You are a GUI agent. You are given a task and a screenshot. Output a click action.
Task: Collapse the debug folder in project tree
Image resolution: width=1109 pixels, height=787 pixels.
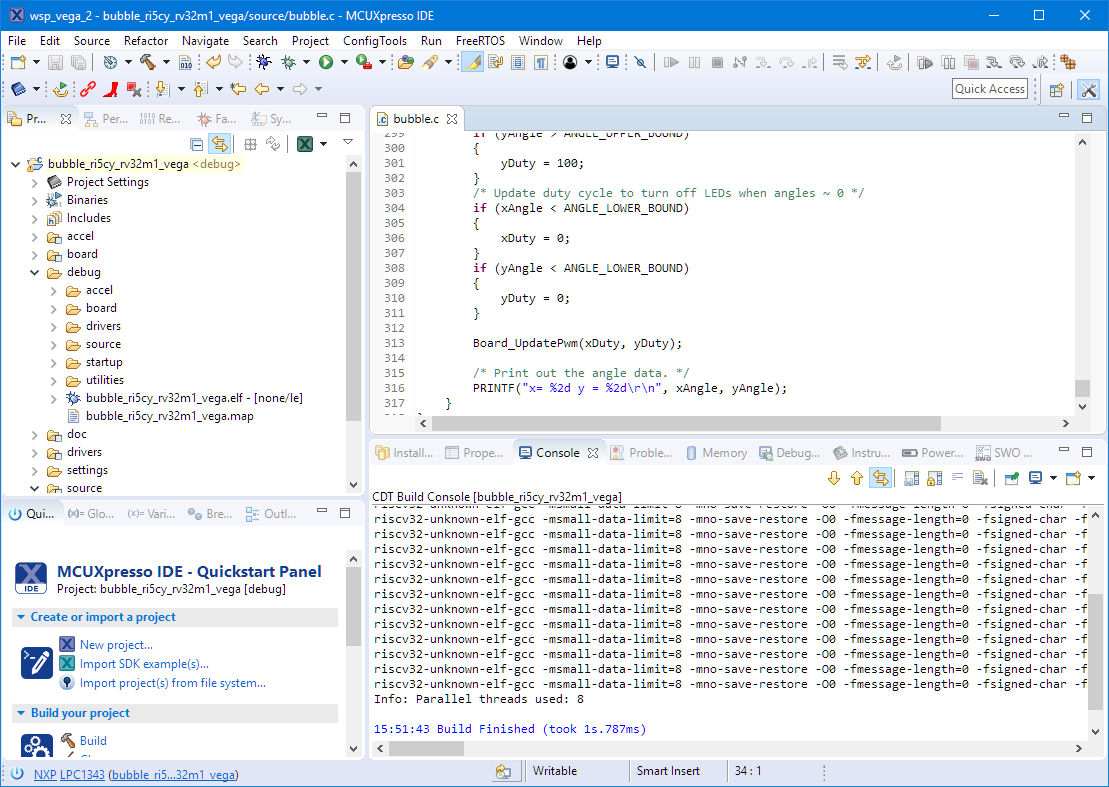click(36, 272)
